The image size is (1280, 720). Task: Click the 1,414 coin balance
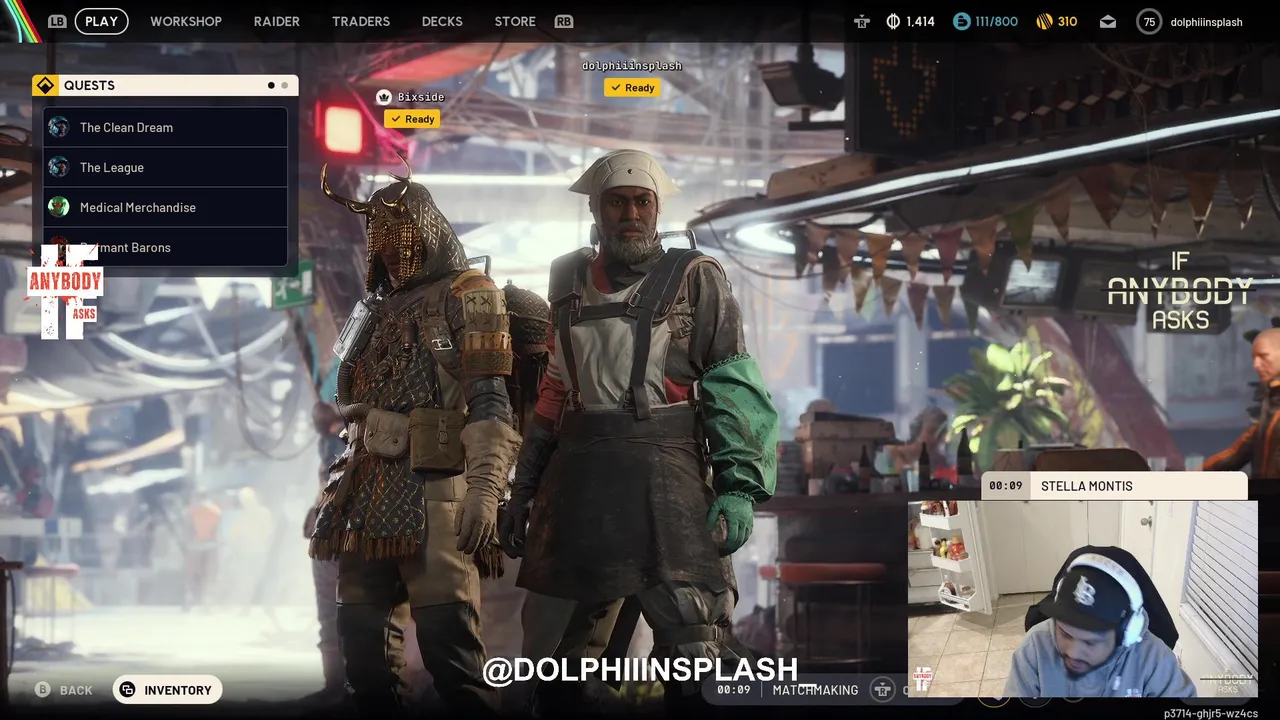pos(920,21)
